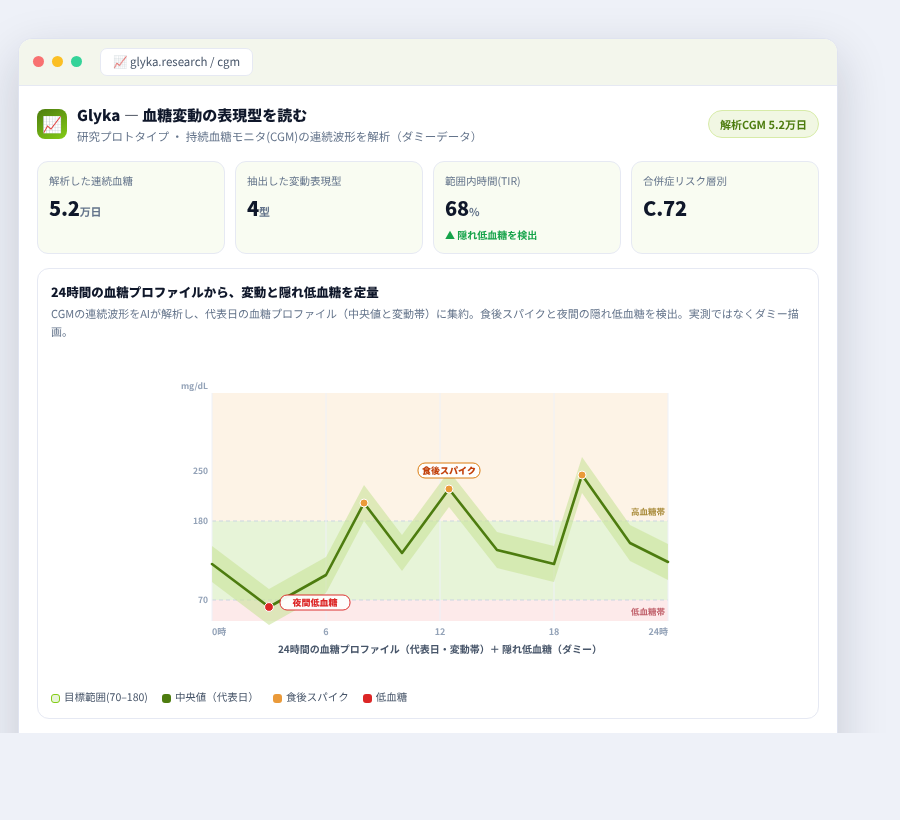Image resolution: width=900 pixels, height=820 pixels.
Task: Click the Glyka chart logo icon
Action: pyautogui.click(x=52, y=124)
